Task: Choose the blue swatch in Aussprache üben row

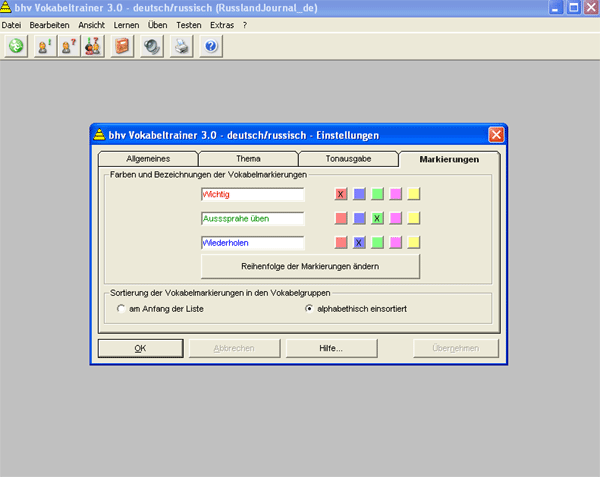Action: tap(359, 218)
